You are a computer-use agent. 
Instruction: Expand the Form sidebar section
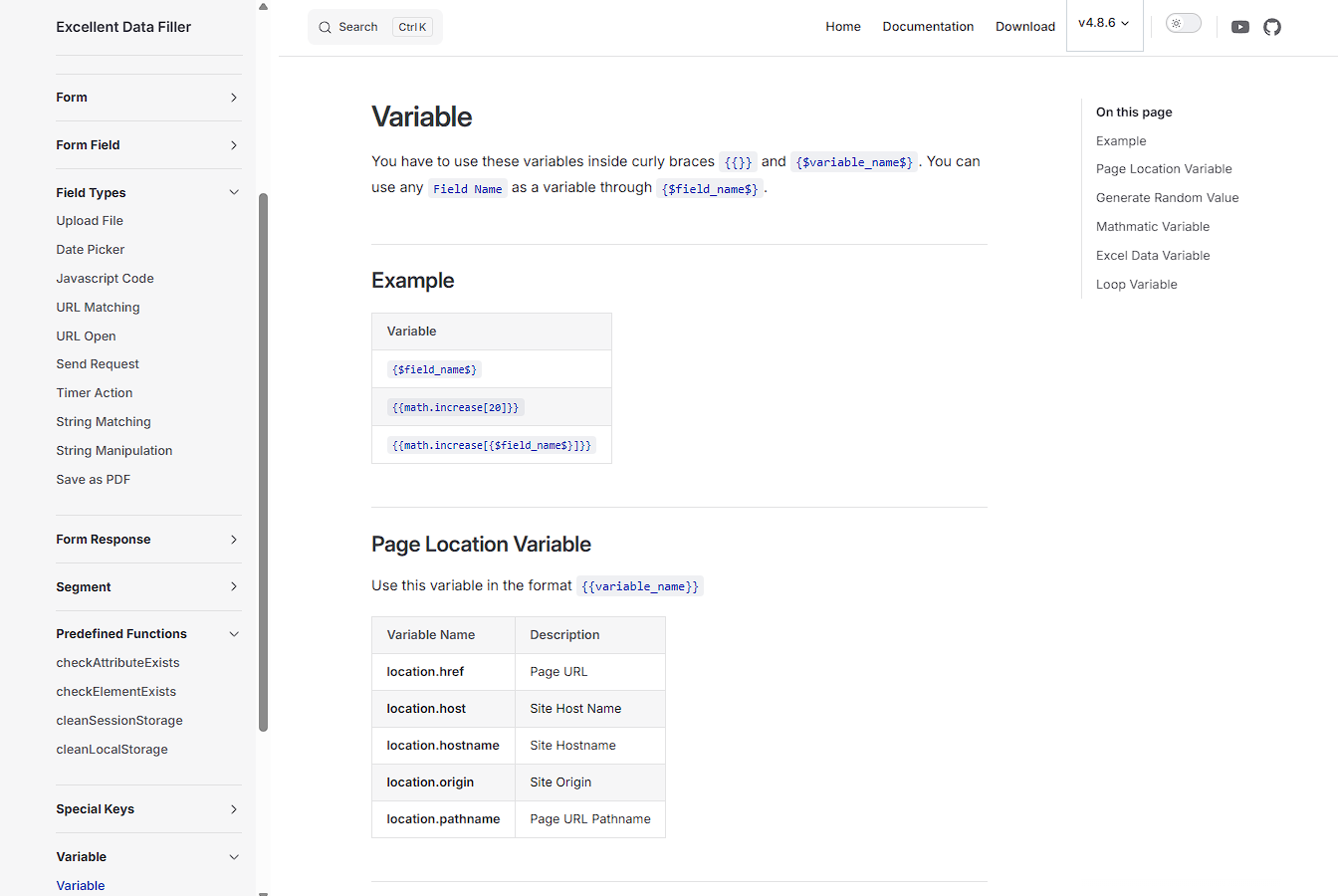(x=234, y=98)
